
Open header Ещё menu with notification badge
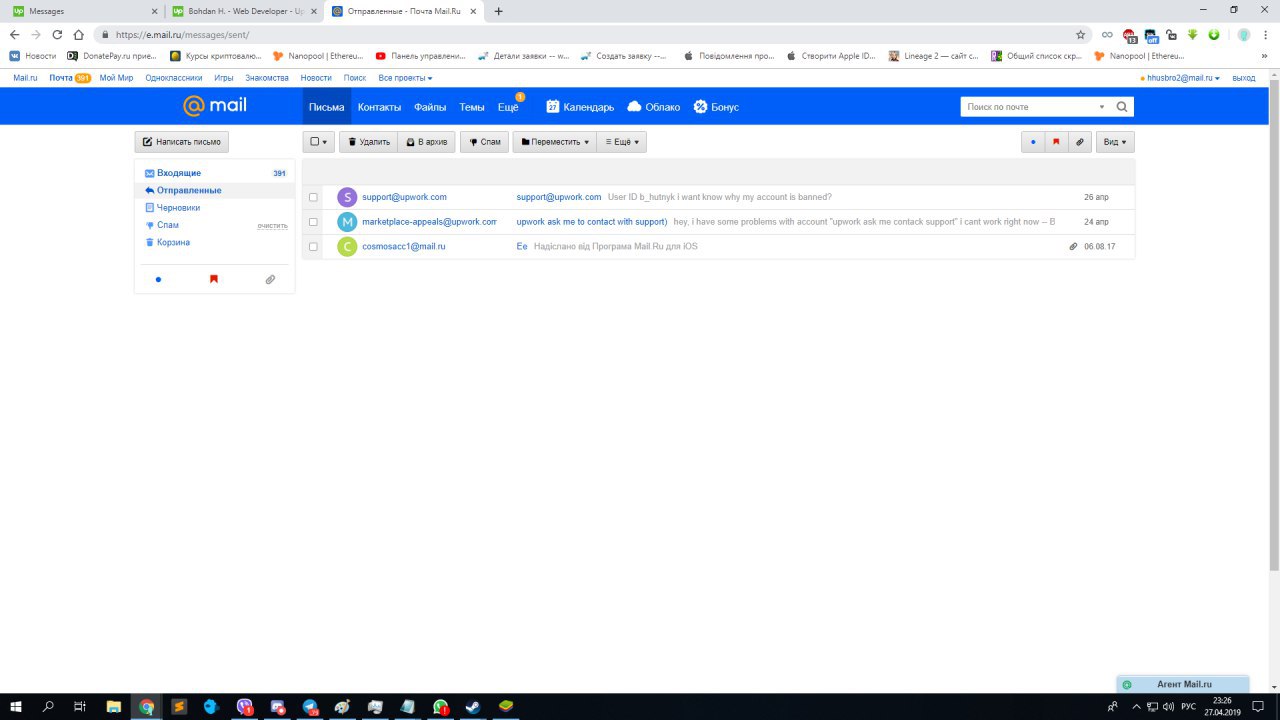(x=509, y=106)
